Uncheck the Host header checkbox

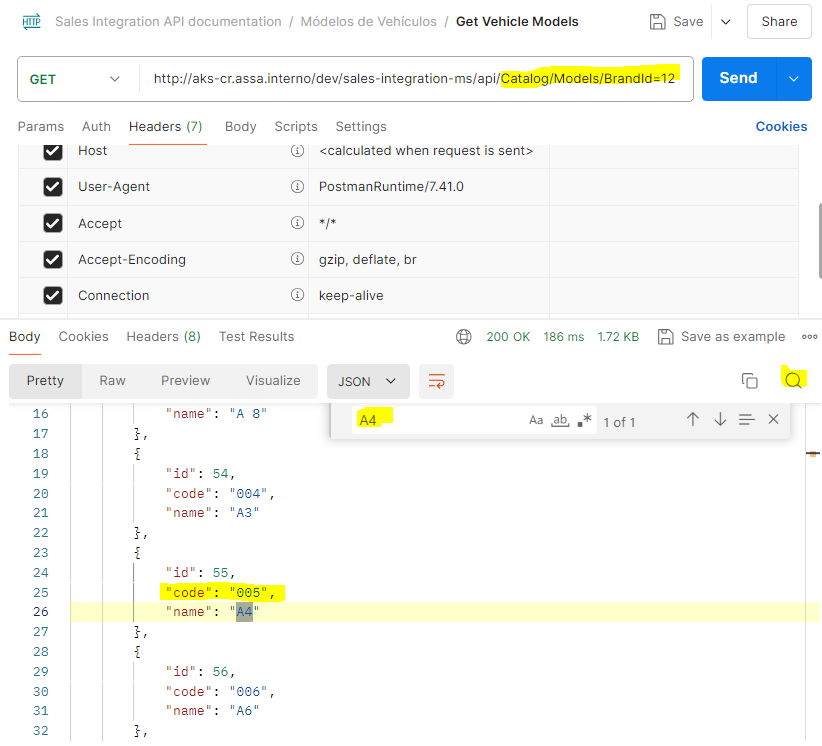tap(53, 151)
